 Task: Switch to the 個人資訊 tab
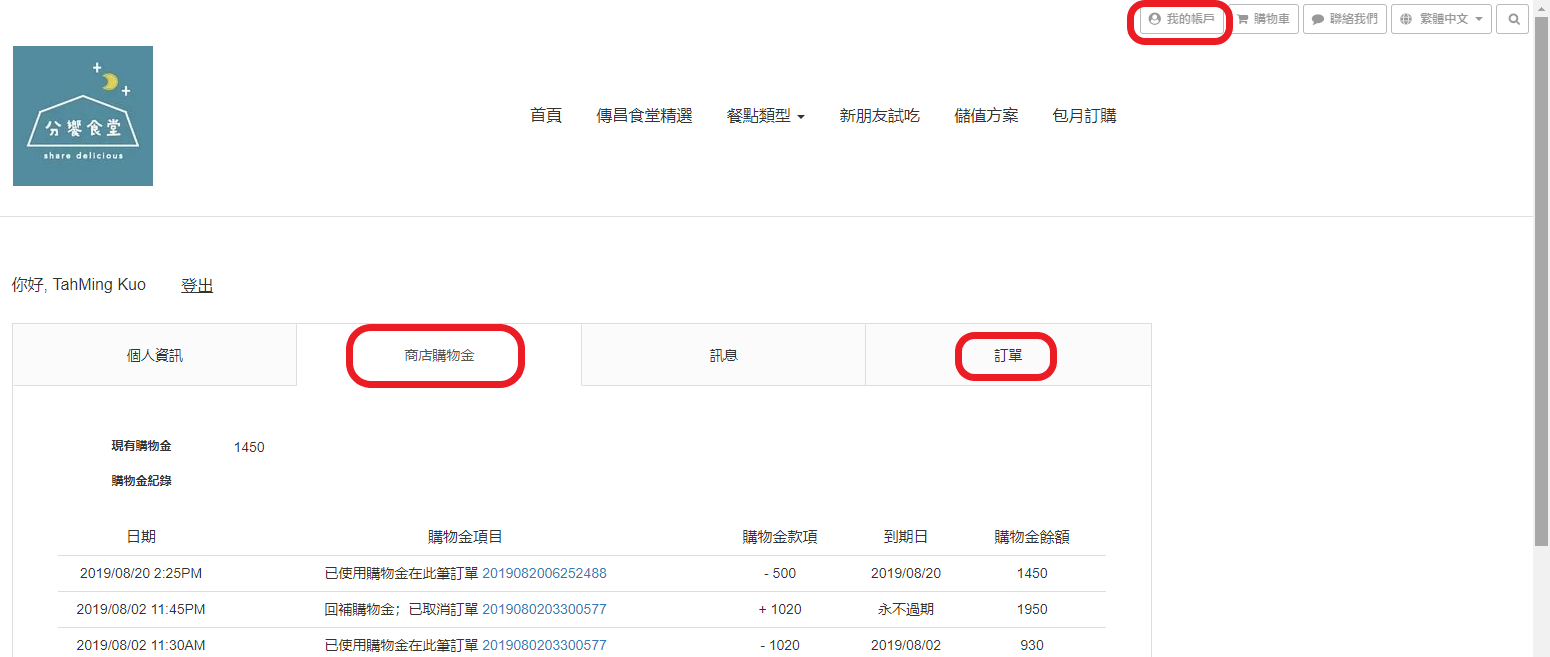[155, 355]
